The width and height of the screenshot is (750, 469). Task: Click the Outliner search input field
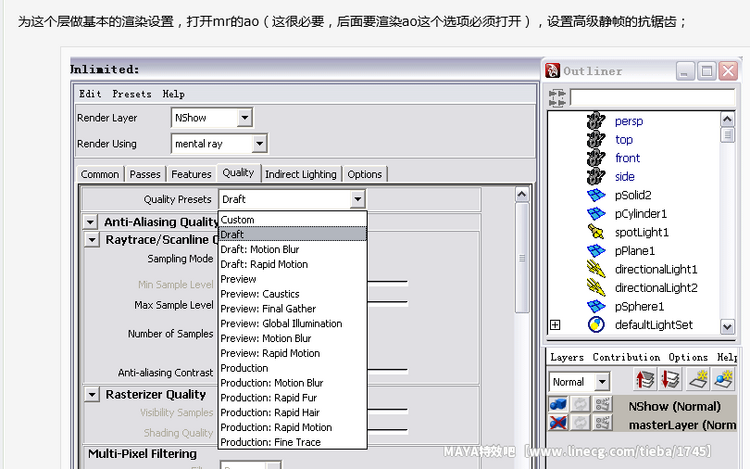652,98
